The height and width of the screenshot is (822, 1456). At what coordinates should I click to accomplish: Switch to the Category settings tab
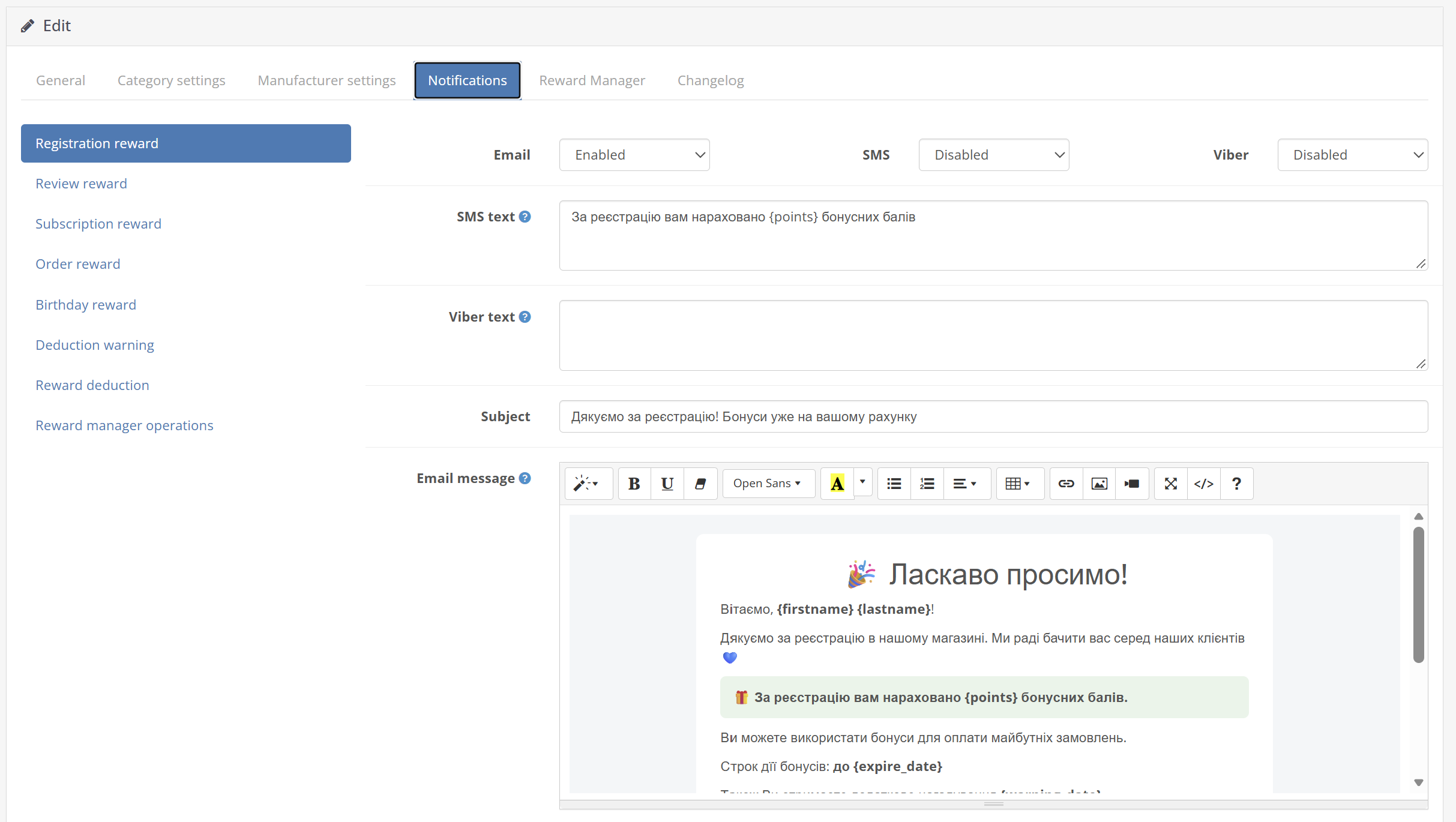pos(172,80)
